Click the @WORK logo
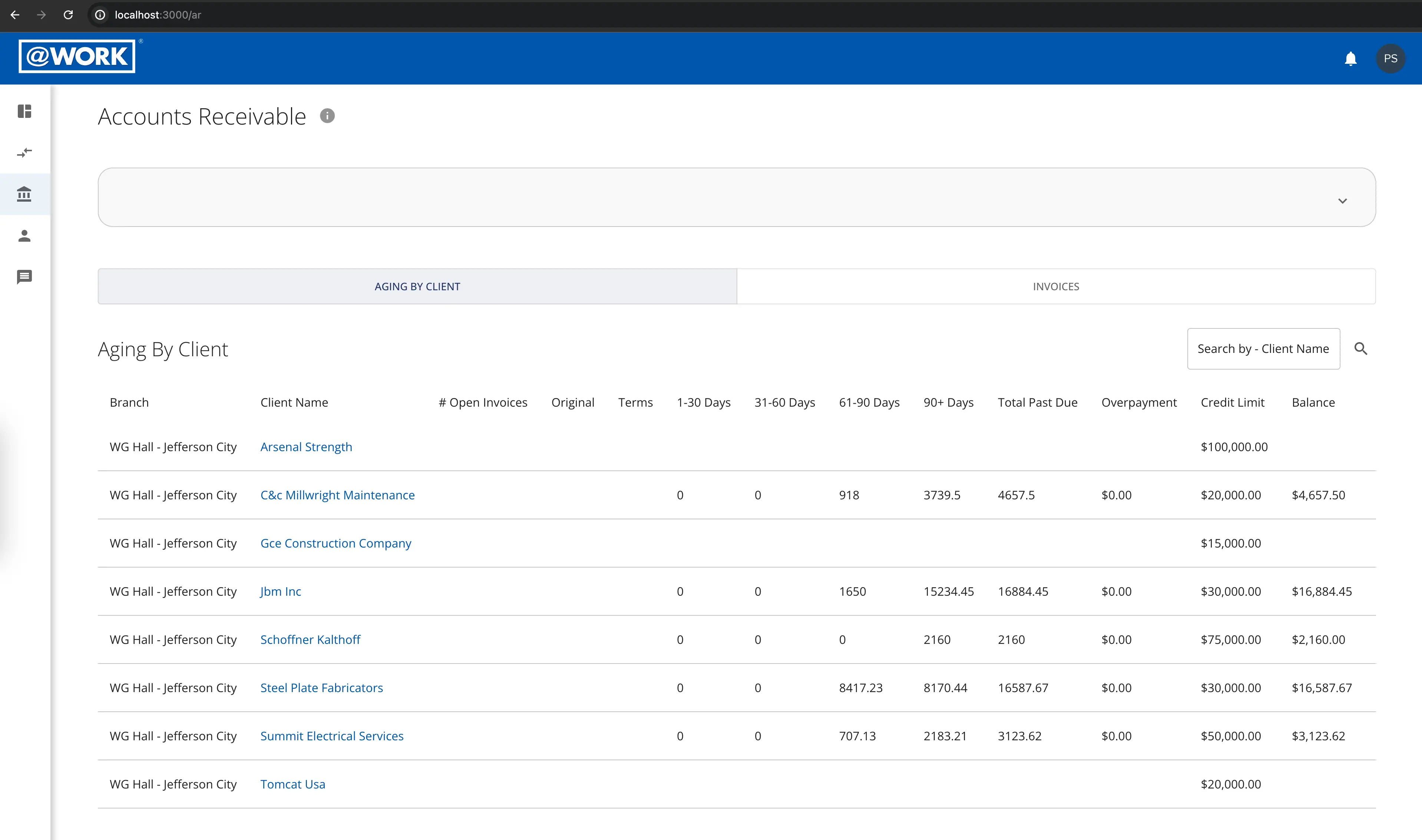 pyautogui.click(x=77, y=57)
